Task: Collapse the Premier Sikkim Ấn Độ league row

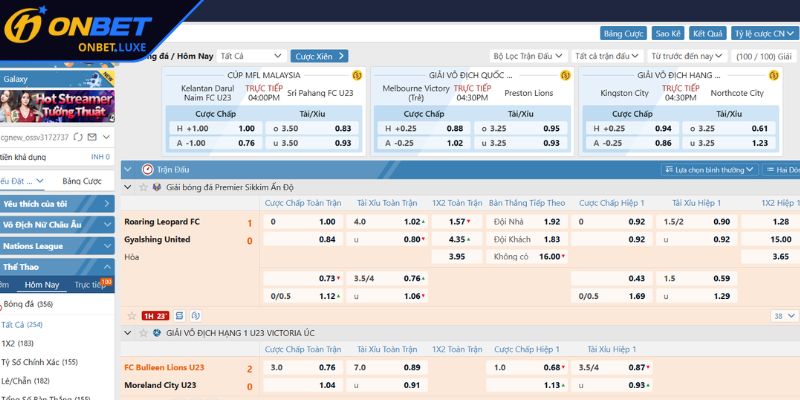Action: tap(127, 187)
